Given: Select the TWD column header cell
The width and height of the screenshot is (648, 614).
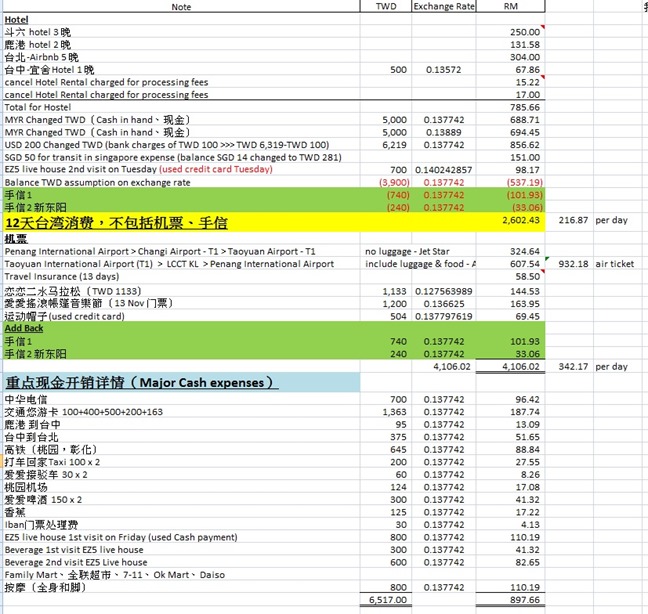Looking at the screenshot, I should point(386,7).
